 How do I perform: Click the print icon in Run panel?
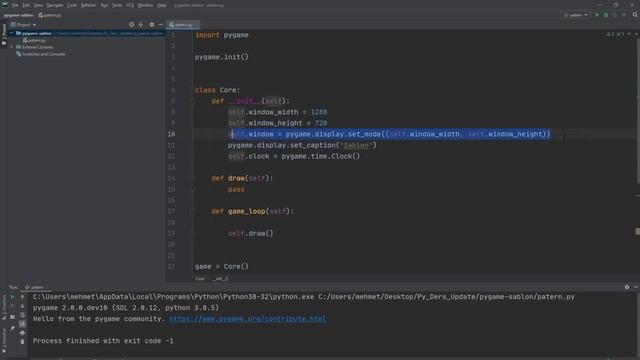22,333
